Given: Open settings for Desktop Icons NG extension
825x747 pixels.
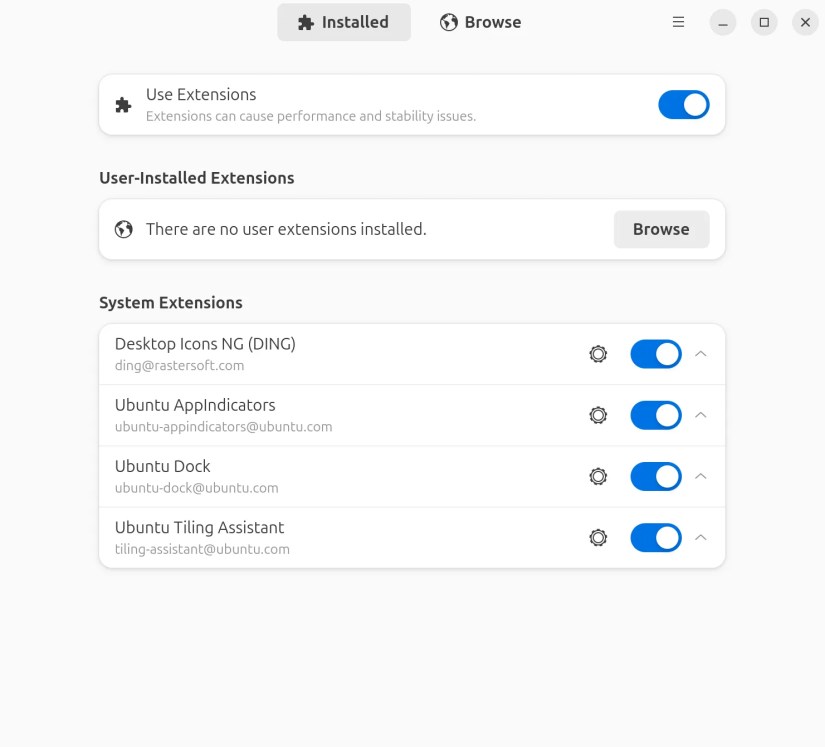Looking at the screenshot, I should pyautogui.click(x=598, y=354).
